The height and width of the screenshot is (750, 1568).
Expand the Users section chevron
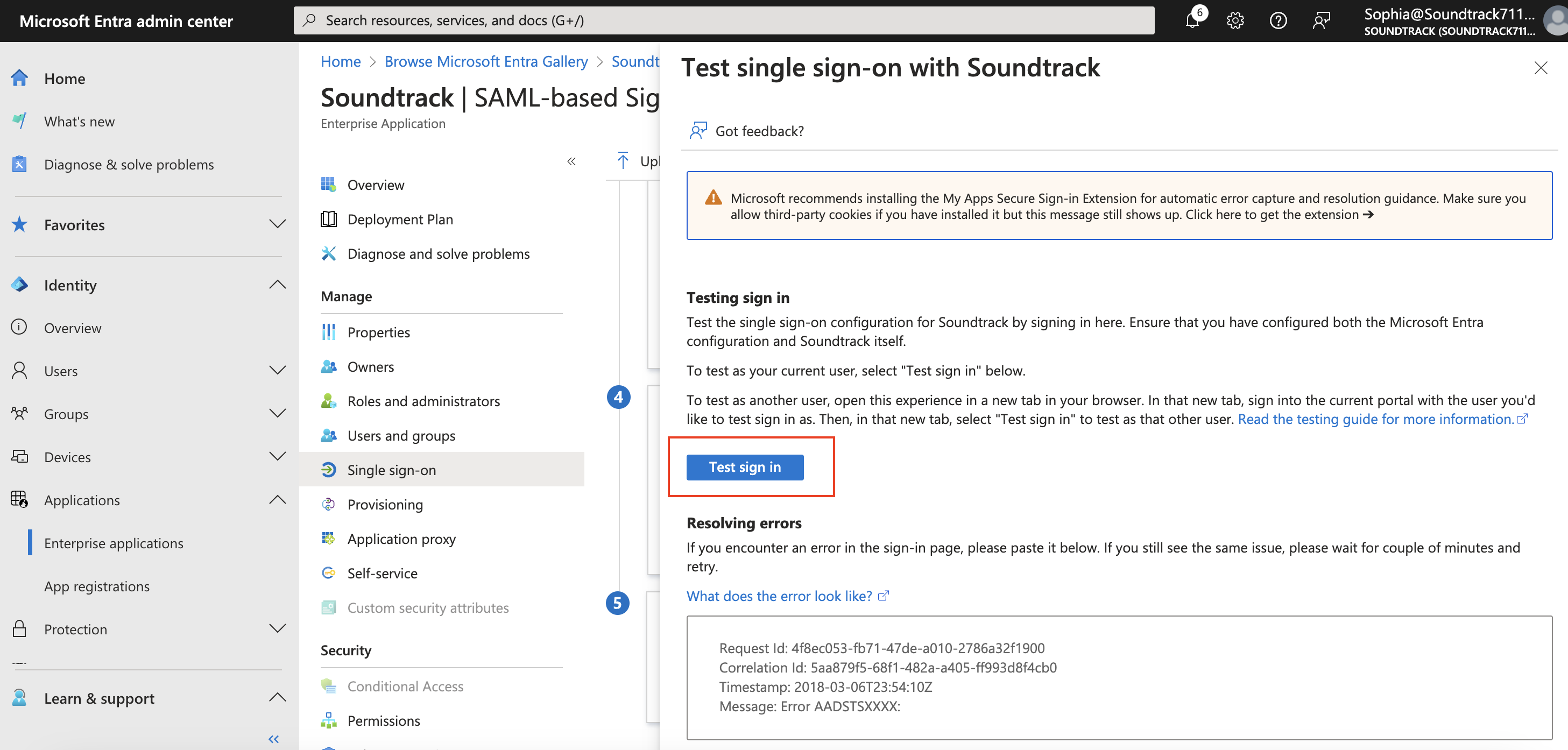278,370
